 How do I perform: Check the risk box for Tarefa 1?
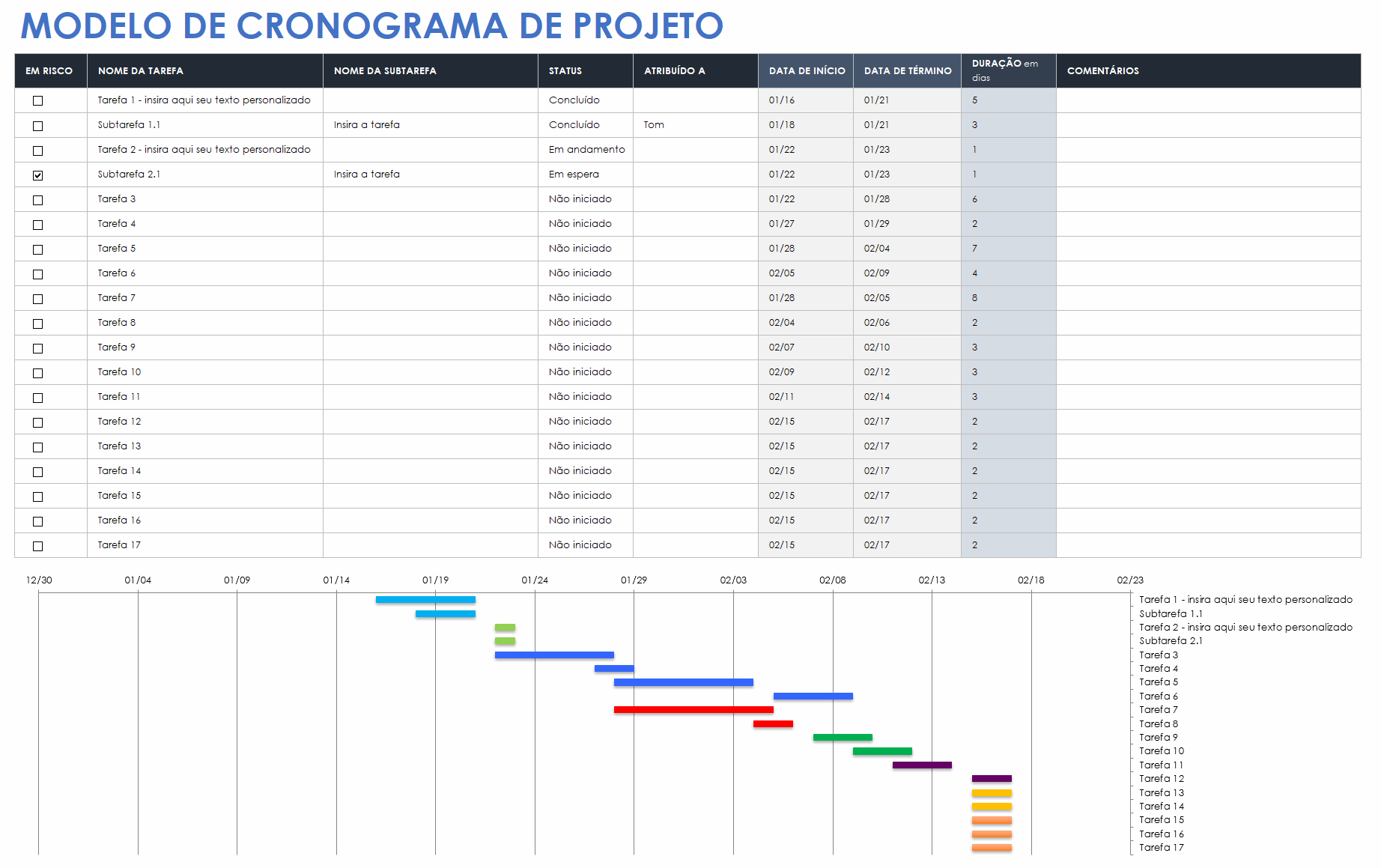tap(38, 101)
